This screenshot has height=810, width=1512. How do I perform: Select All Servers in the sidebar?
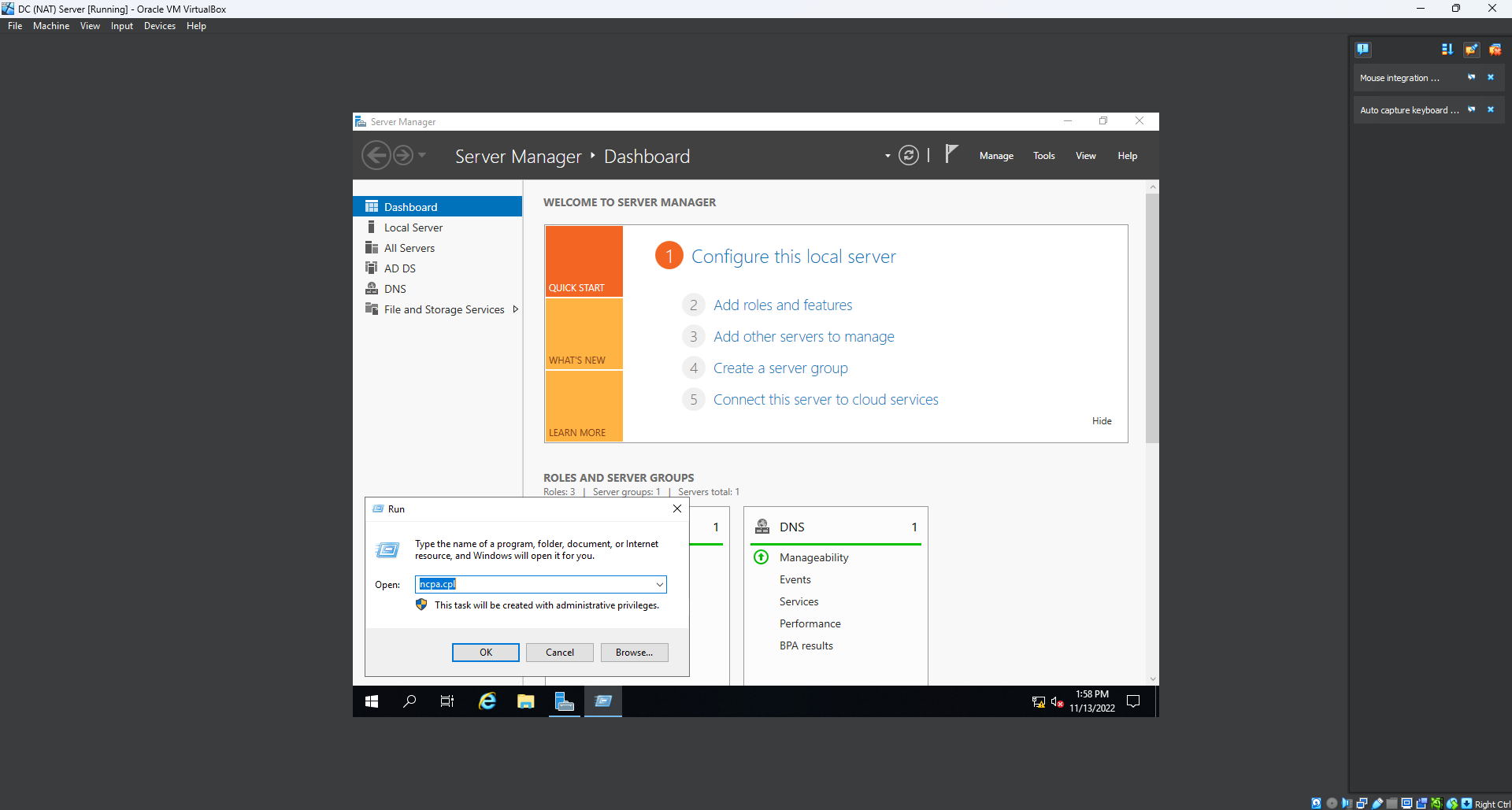pyautogui.click(x=438, y=247)
